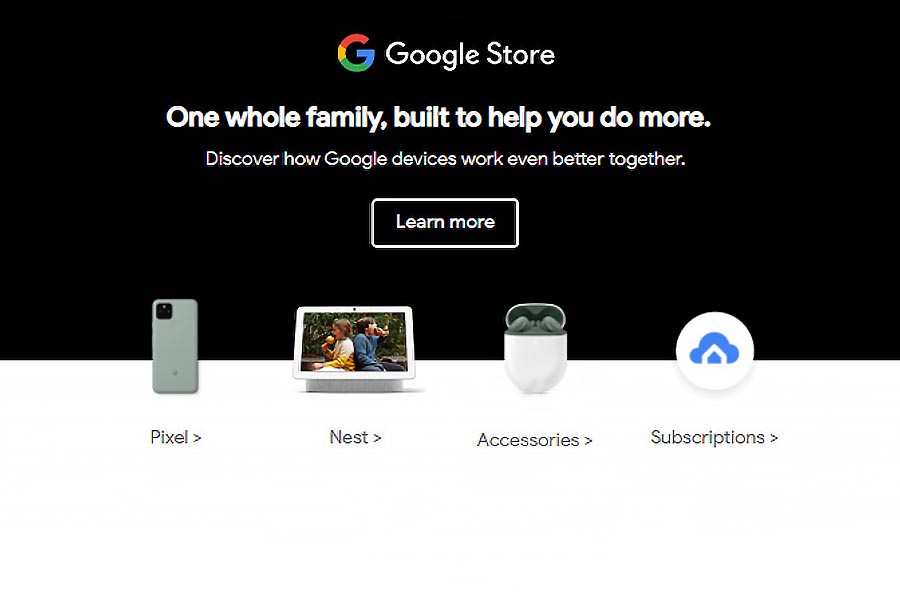Click the "One whole family" headline
The height and width of the screenshot is (600, 900).
coord(439,118)
